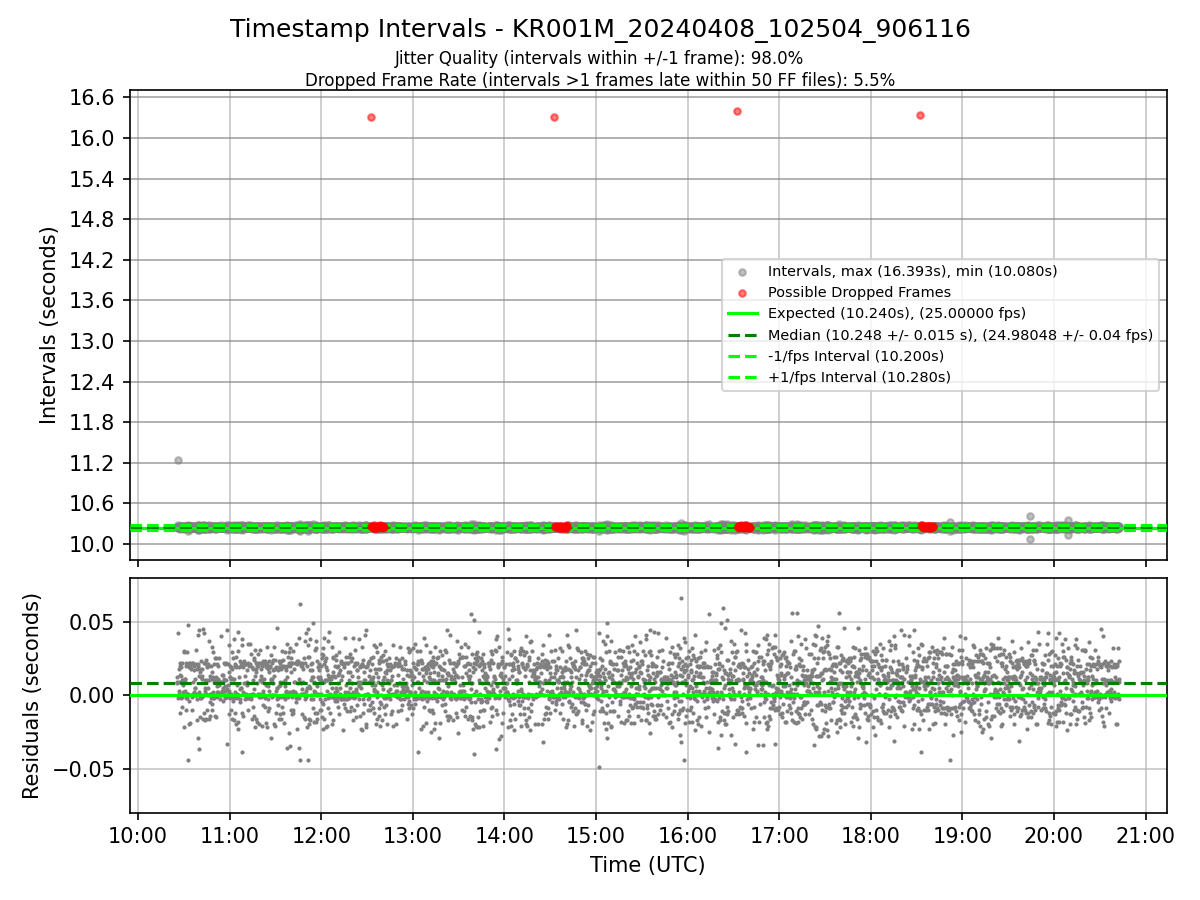This screenshot has height=900, width=1200.
Task: Select legend entry 'Possible Dropped Frames'
Action: coord(859,292)
